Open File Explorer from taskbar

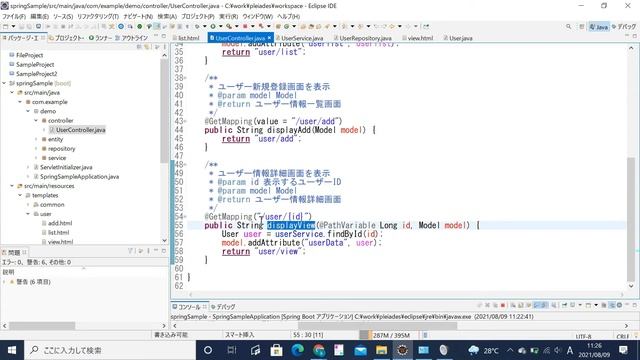(x=381, y=350)
